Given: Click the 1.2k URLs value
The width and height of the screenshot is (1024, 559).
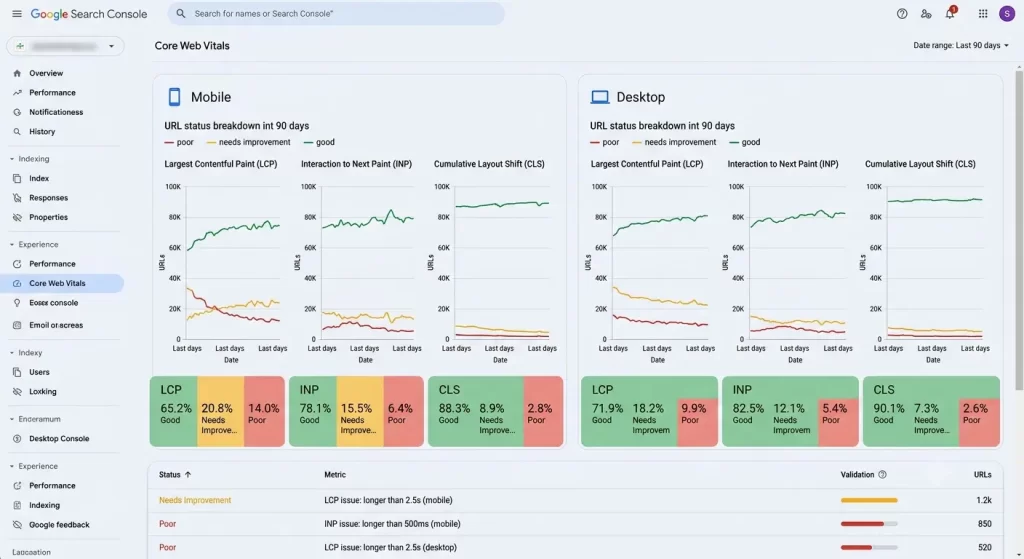Looking at the screenshot, I should pyautogui.click(x=984, y=500).
